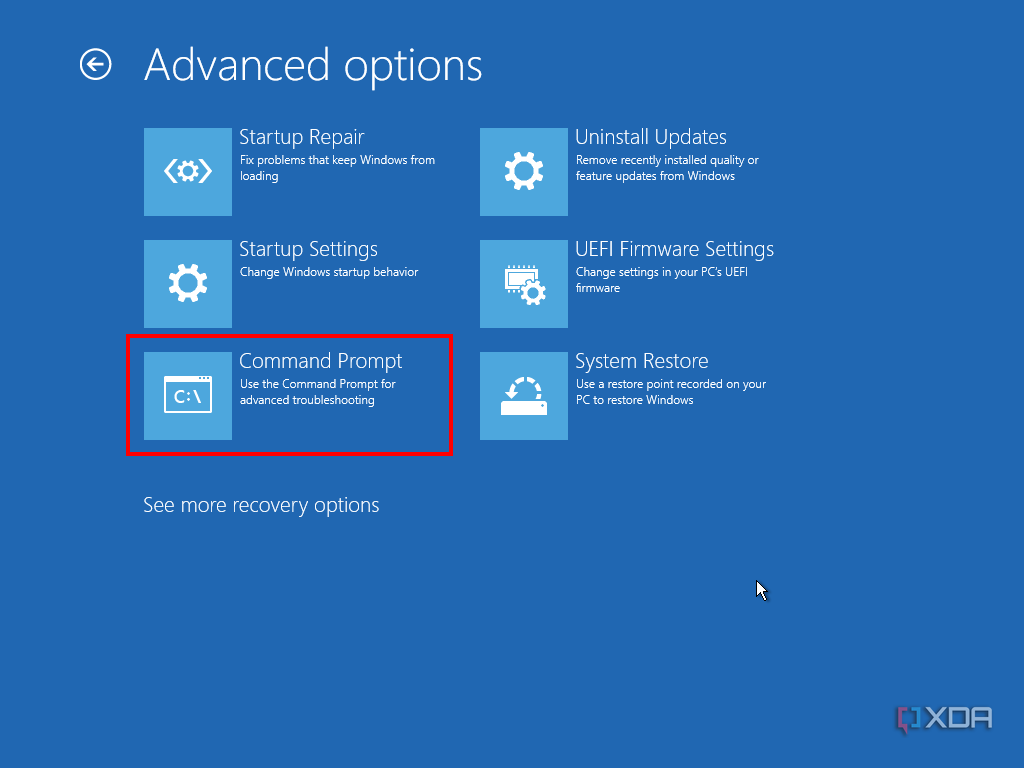Click 'Fix problems that keep Windows from loading'

click(x=337, y=168)
